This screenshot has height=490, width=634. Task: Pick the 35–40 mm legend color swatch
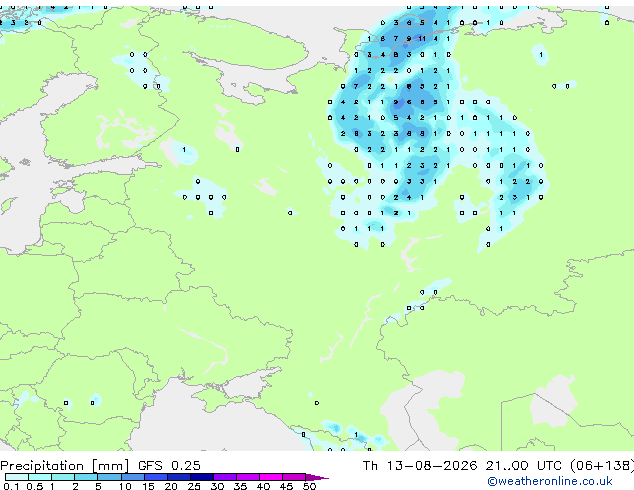point(247,477)
